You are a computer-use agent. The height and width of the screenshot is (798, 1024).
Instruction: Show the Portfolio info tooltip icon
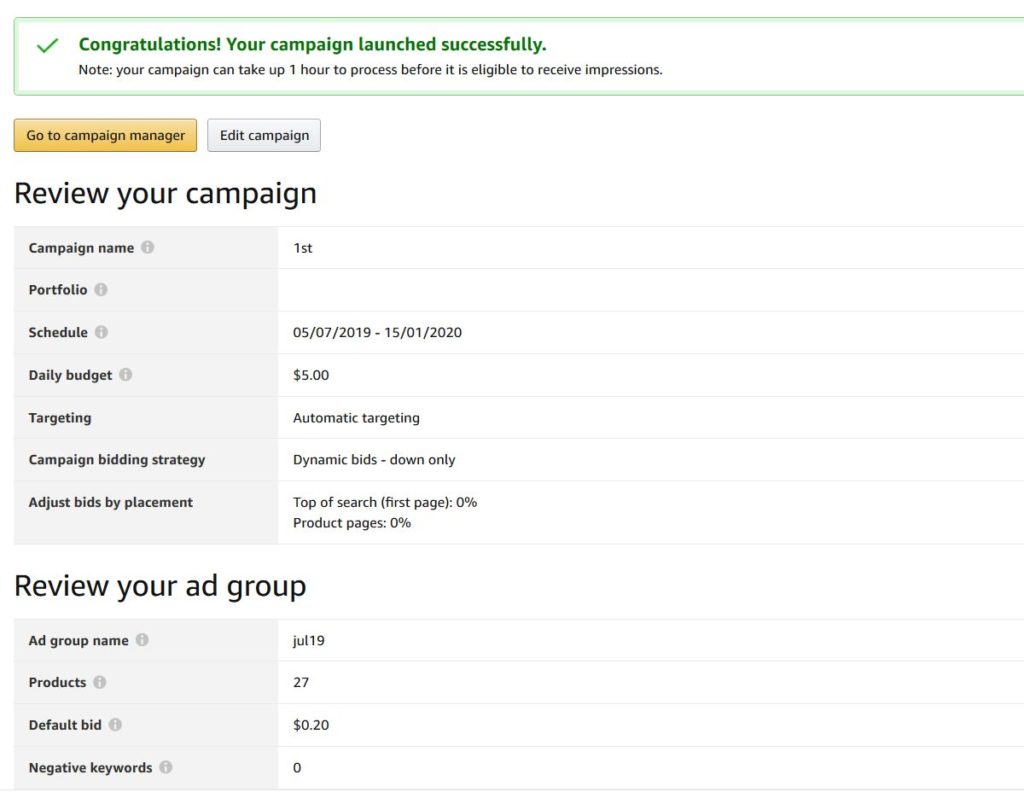[101, 290]
